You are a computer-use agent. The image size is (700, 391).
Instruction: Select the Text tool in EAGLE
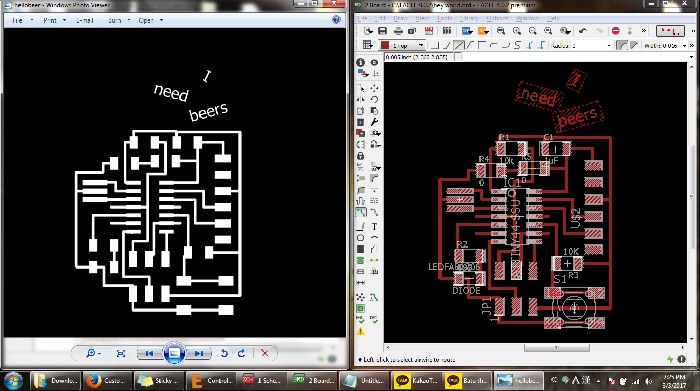(374, 226)
